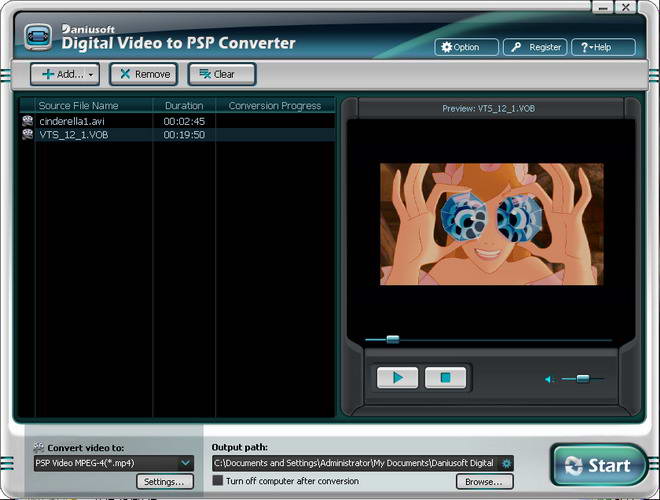Viewport: 660px width, 500px height.
Task: Mute audio with the speaker icon
Action: coord(549,380)
